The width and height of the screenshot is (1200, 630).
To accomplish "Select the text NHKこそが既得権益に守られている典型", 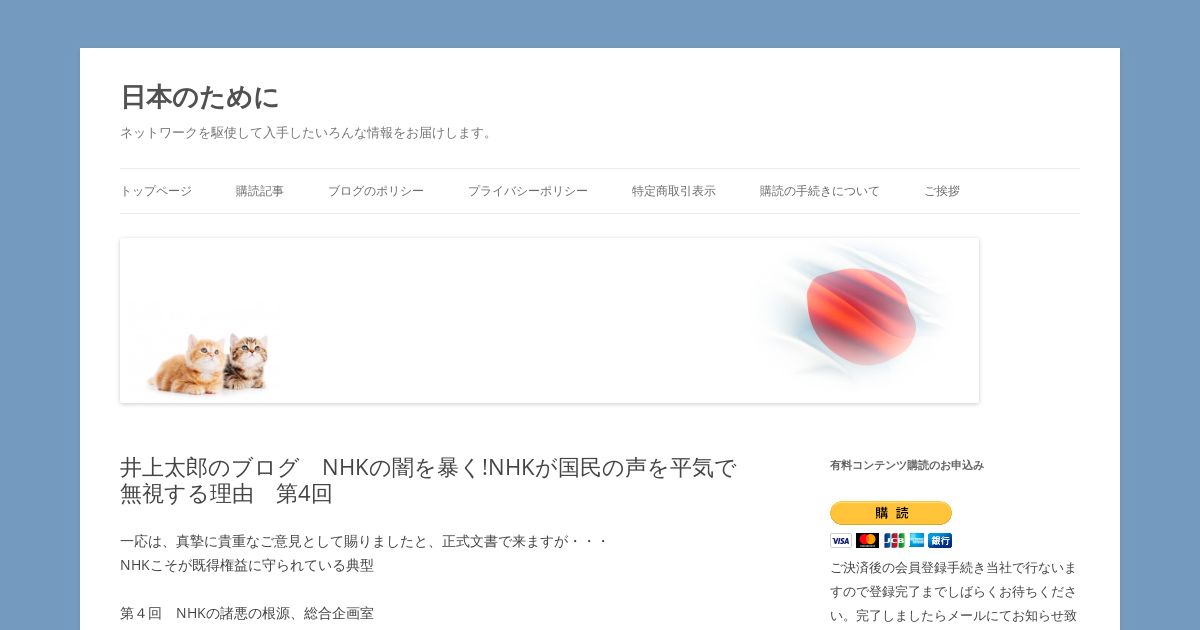I will pyautogui.click(x=247, y=565).
